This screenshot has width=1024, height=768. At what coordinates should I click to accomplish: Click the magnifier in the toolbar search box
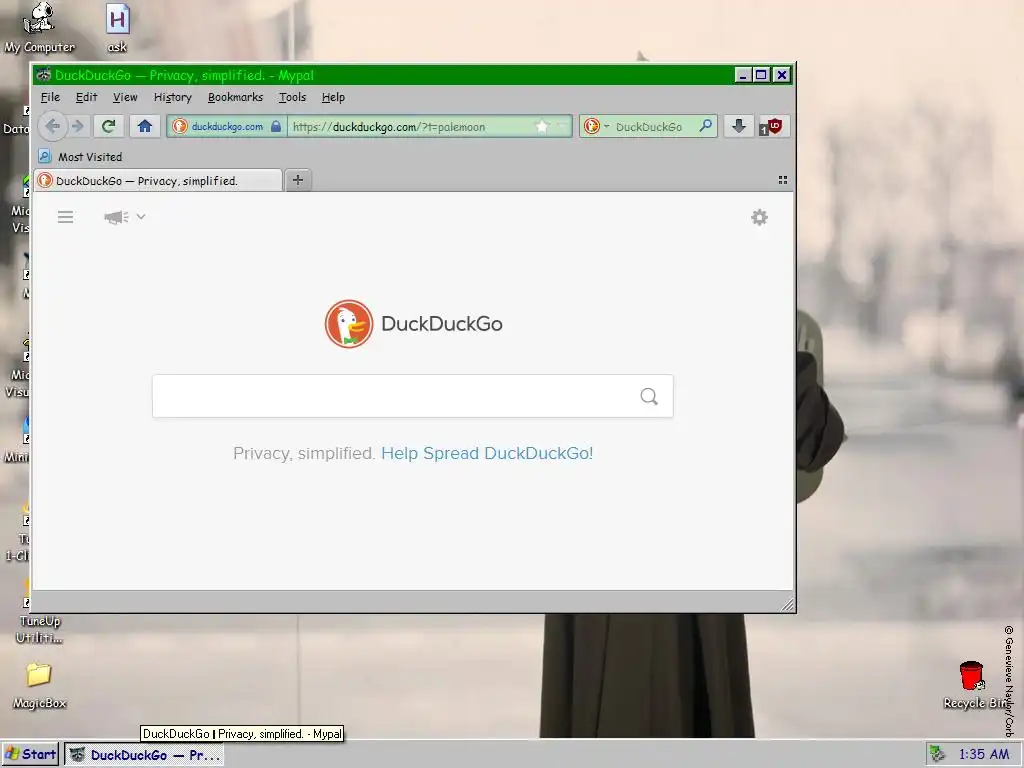pyautogui.click(x=705, y=126)
